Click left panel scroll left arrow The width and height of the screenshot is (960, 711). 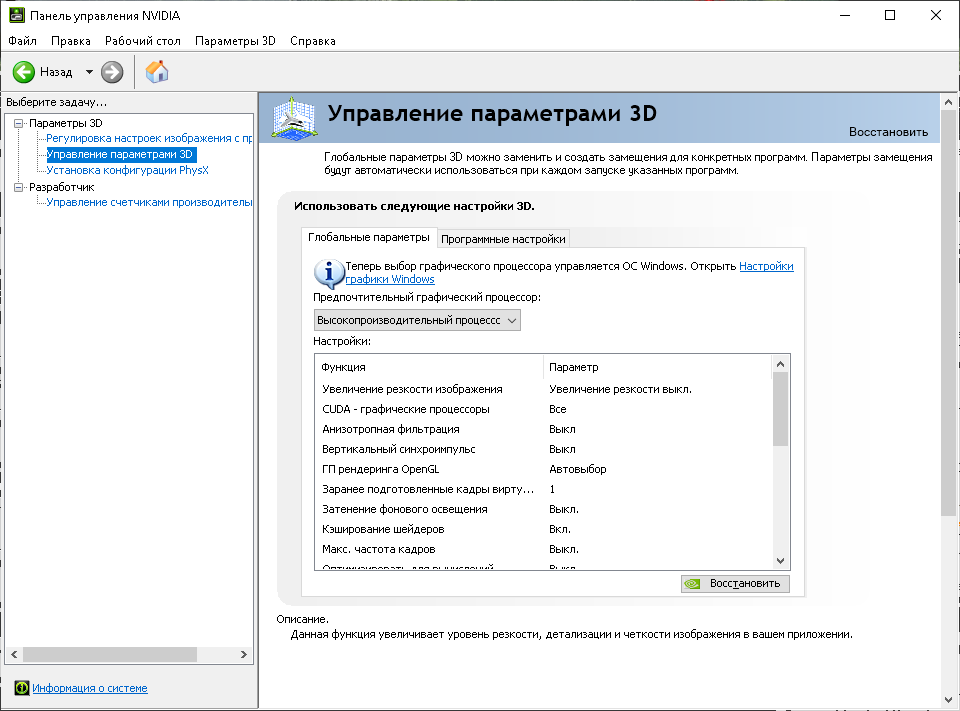(14, 655)
